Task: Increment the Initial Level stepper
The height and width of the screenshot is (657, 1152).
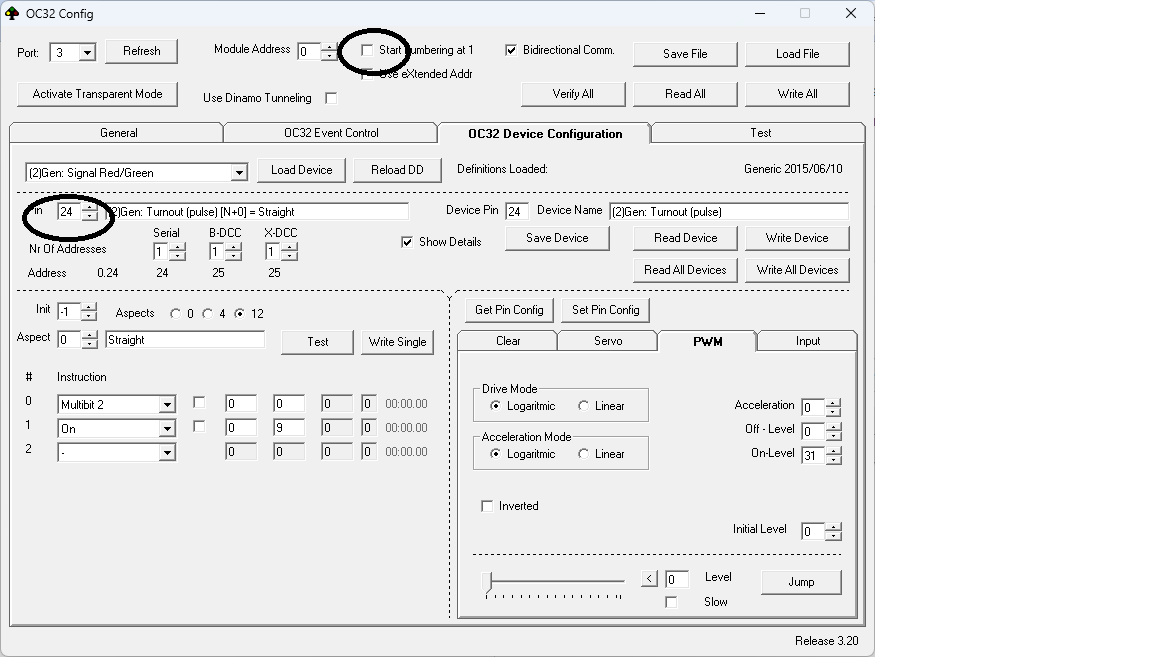Action: tap(834, 527)
